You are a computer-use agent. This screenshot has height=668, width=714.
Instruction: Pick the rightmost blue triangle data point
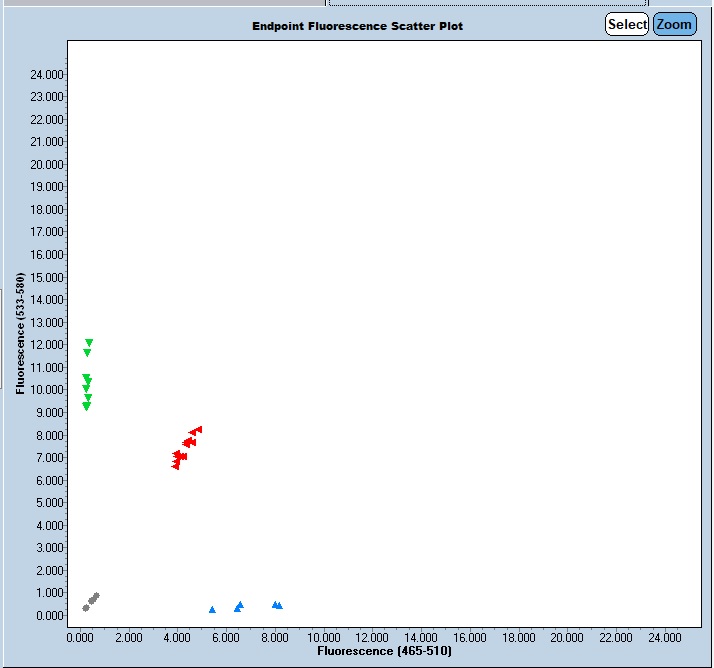279,605
